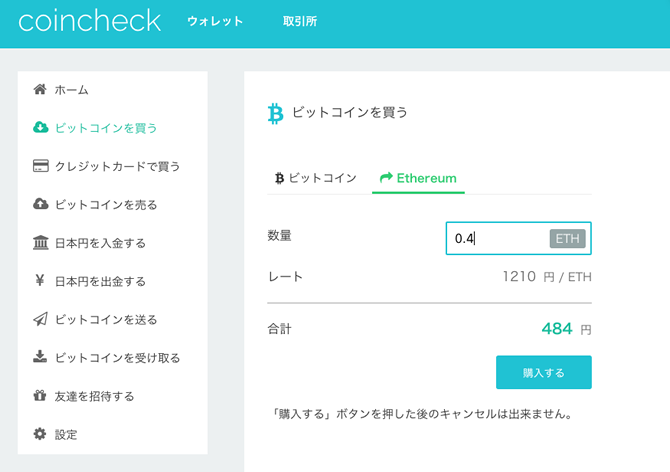Click the bank building deposit icon
This screenshot has height=472, width=670.
tap(41, 242)
